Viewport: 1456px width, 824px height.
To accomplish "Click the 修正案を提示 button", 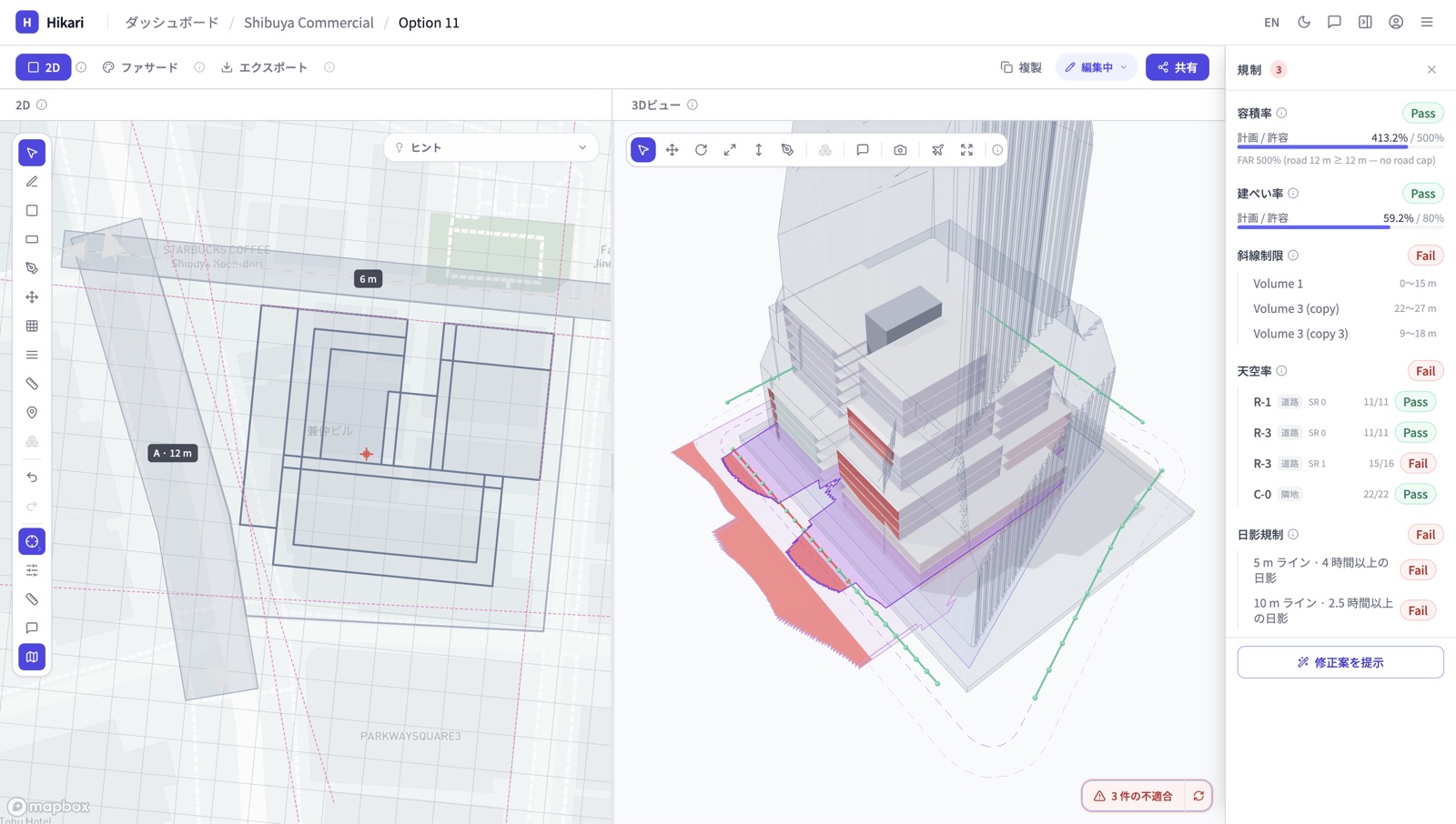I will (x=1340, y=662).
